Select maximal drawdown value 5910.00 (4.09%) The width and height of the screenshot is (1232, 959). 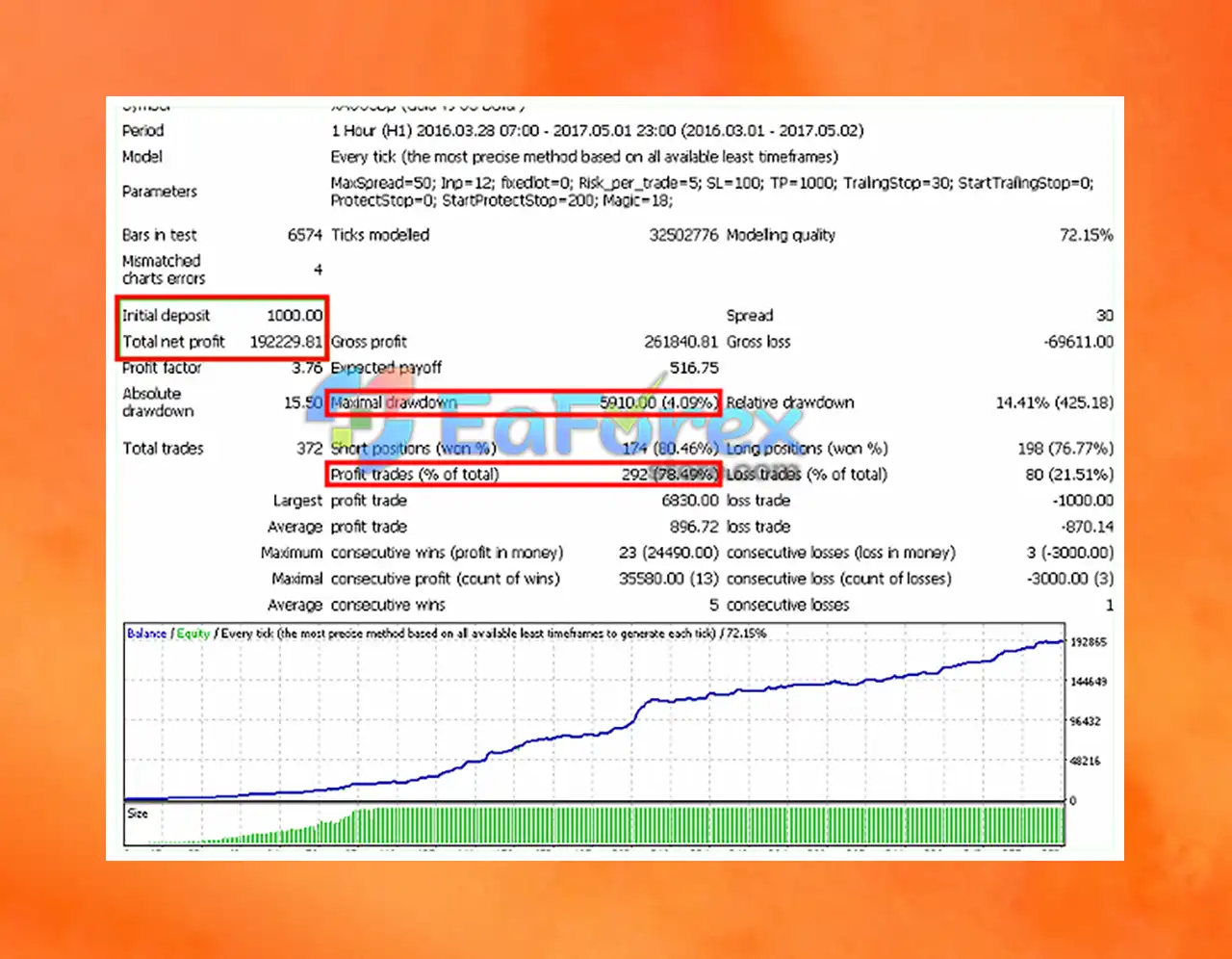coord(658,402)
